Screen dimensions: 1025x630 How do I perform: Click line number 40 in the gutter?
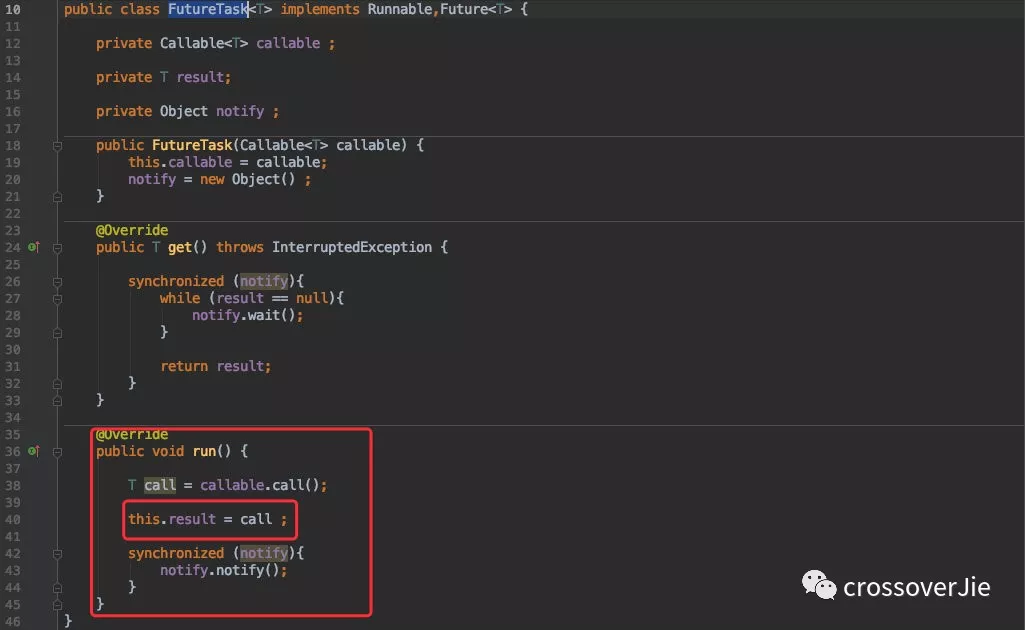12,519
